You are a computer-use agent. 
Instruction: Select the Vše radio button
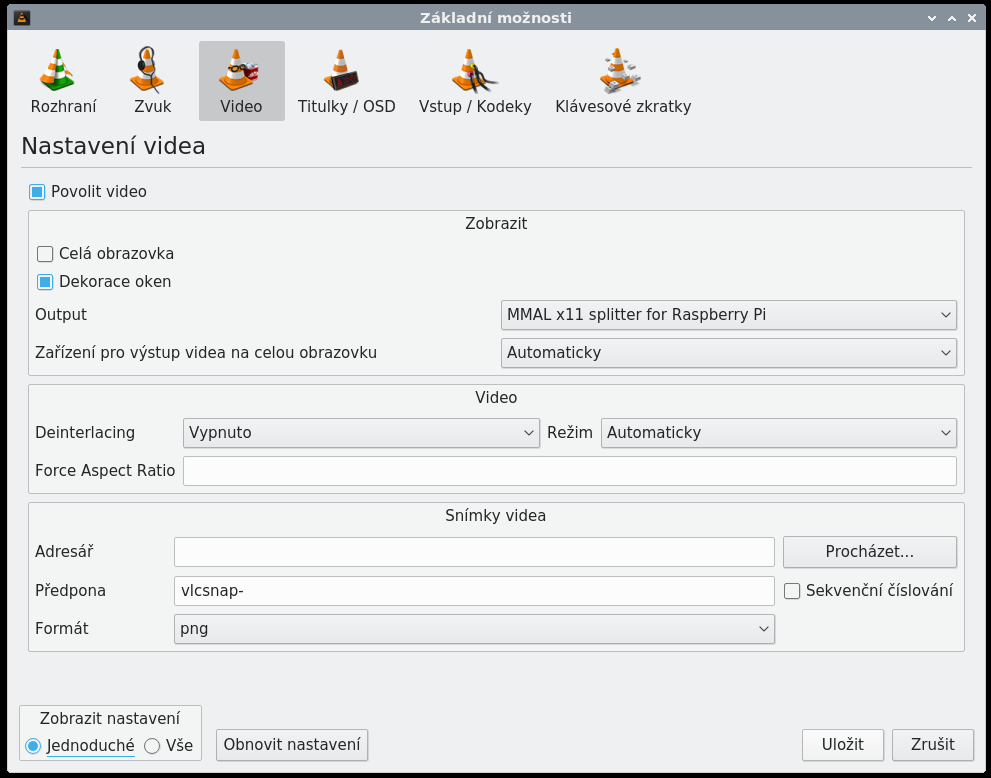[x=152, y=746]
